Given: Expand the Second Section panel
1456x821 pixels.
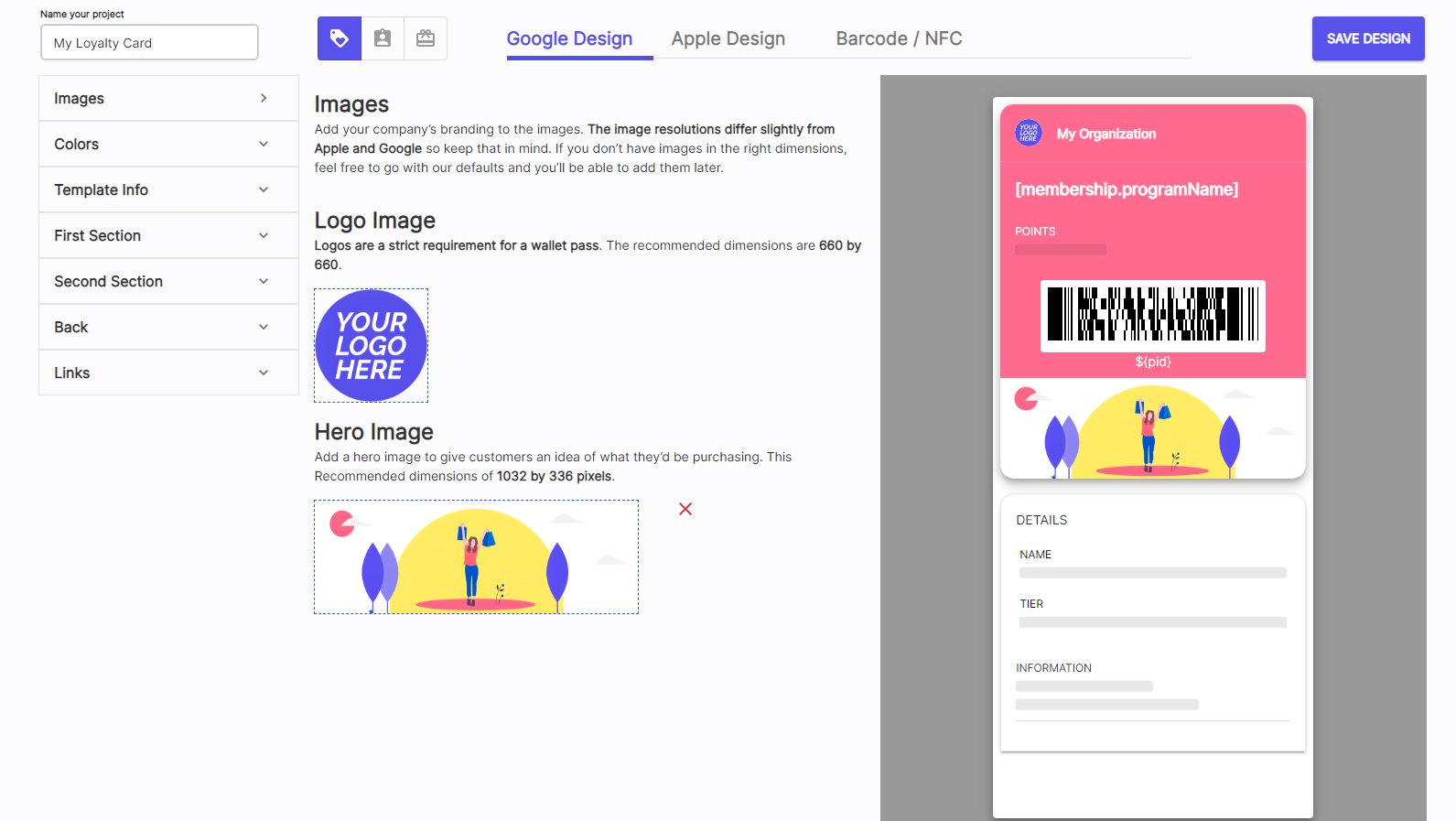Looking at the screenshot, I should click(168, 281).
